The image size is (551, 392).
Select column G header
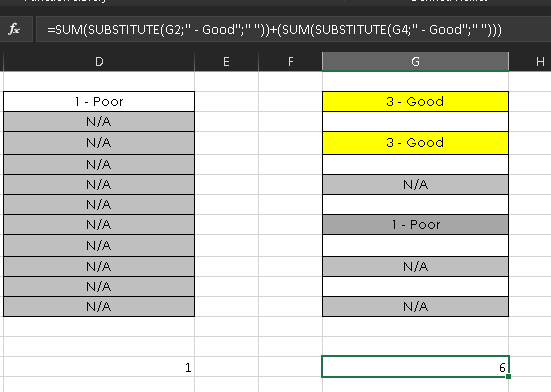415,62
